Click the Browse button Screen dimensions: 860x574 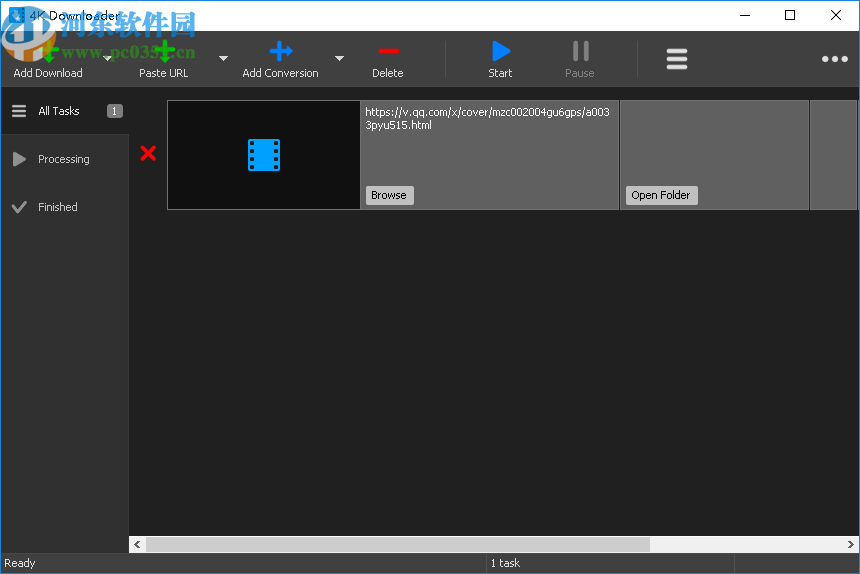(x=389, y=195)
